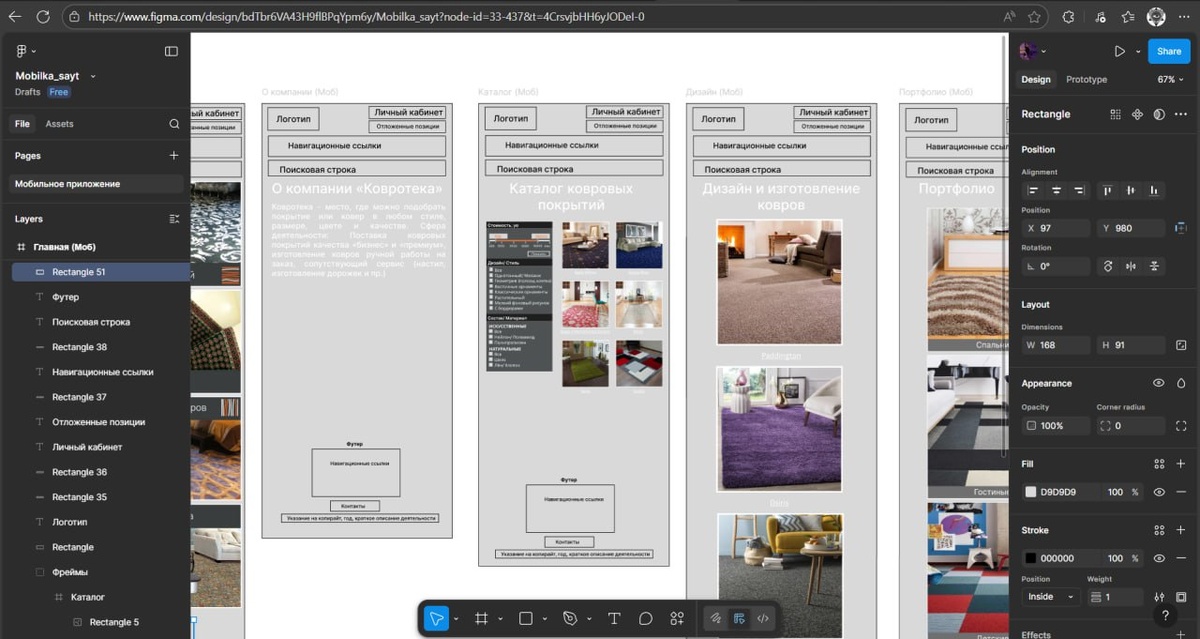Screen dimensions: 1200x639
Task: Toggle individual stroke sides
Action: pos(1181,597)
